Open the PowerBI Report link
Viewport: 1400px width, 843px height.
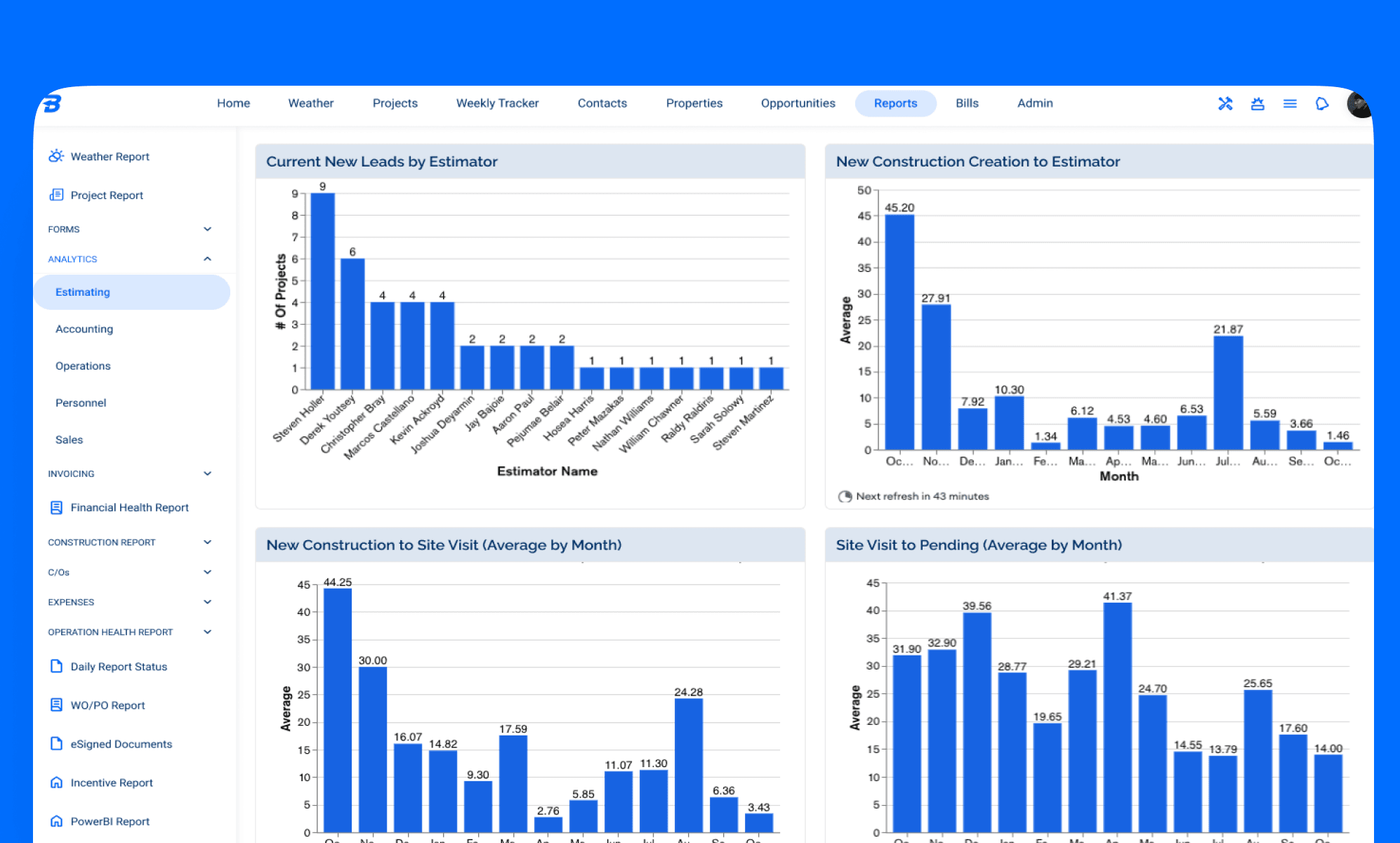click(110, 821)
